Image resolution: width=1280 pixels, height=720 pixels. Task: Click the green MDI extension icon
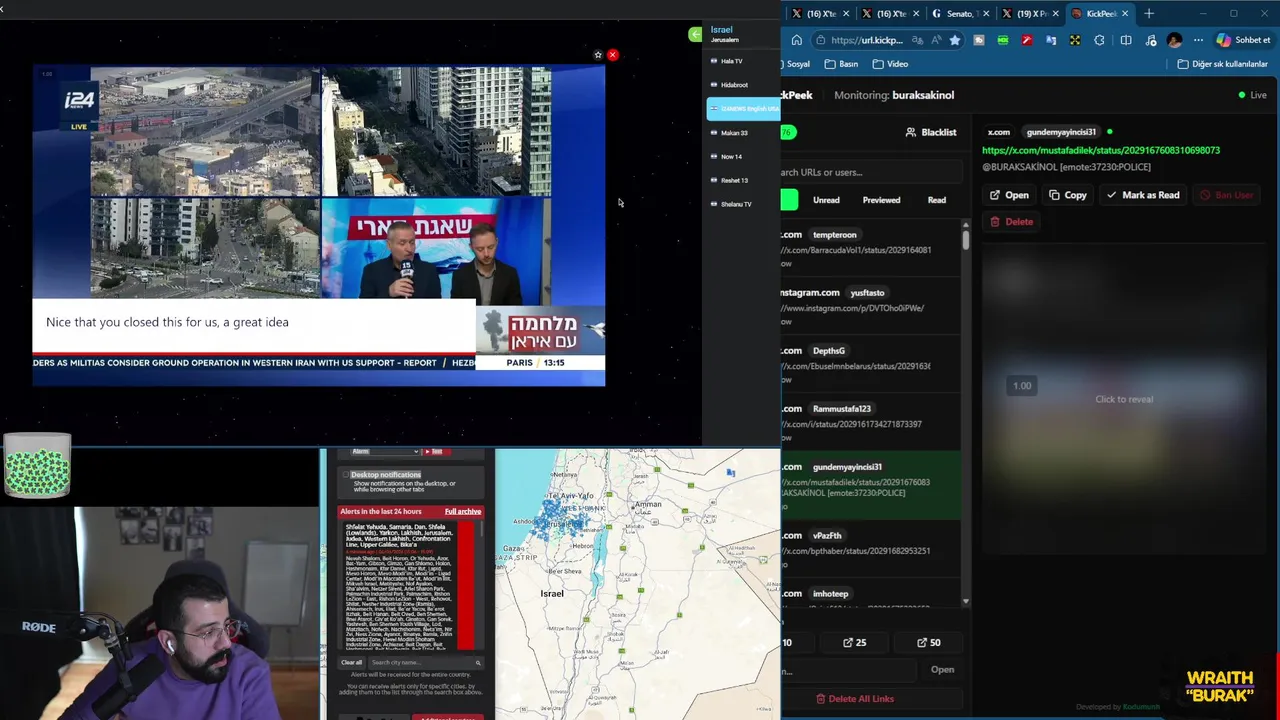click(x=1003, y=40)
